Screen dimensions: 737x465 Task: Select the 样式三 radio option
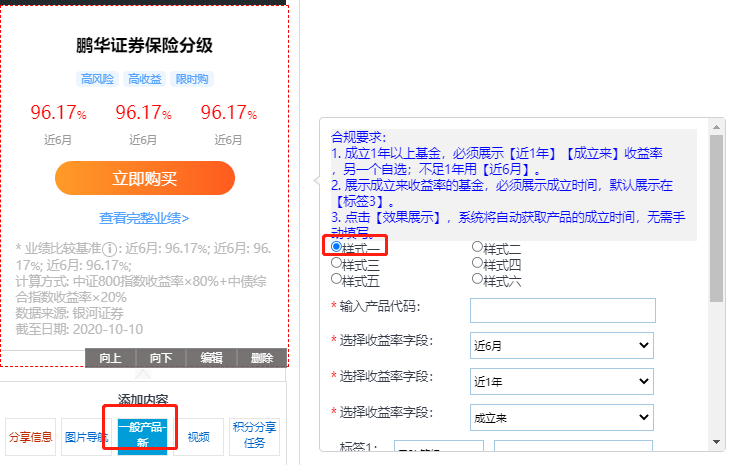(336, 263)
